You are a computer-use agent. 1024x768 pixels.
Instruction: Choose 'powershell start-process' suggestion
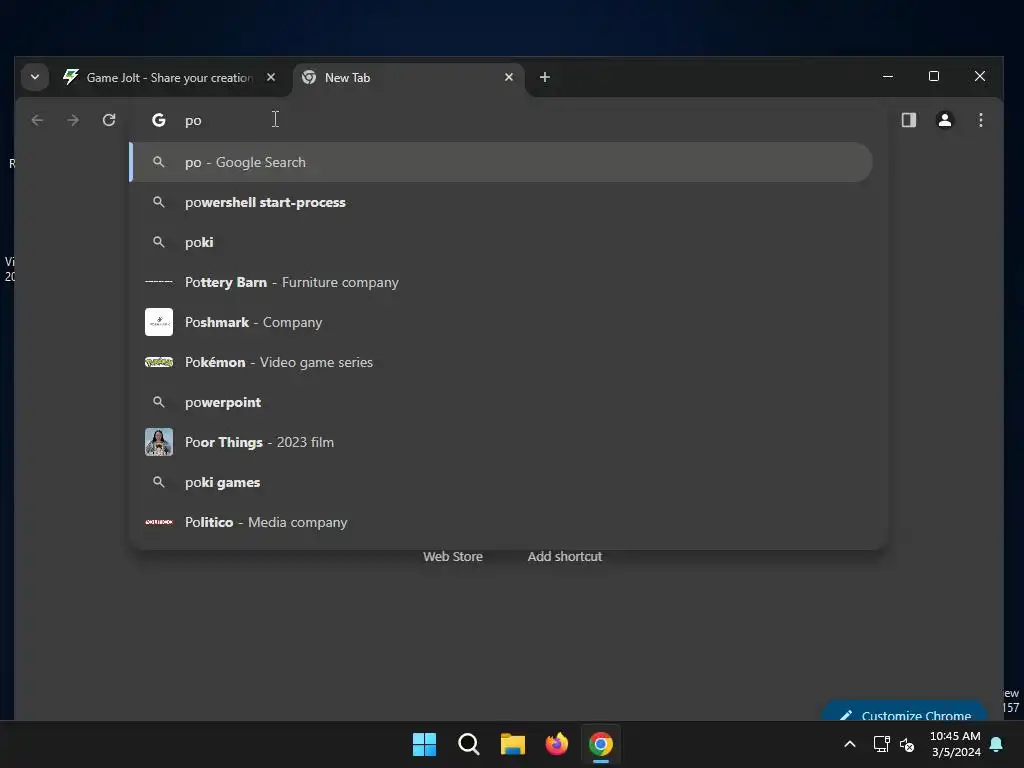coord(501,202)
